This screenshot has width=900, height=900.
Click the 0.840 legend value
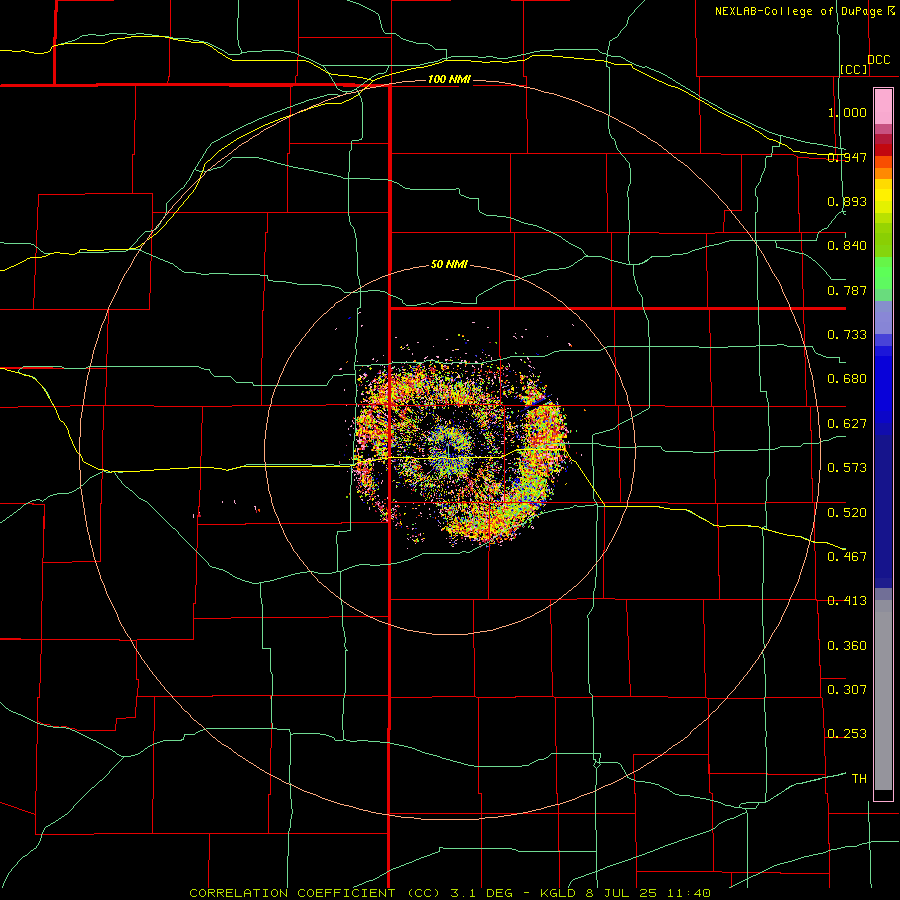point(847,246)
